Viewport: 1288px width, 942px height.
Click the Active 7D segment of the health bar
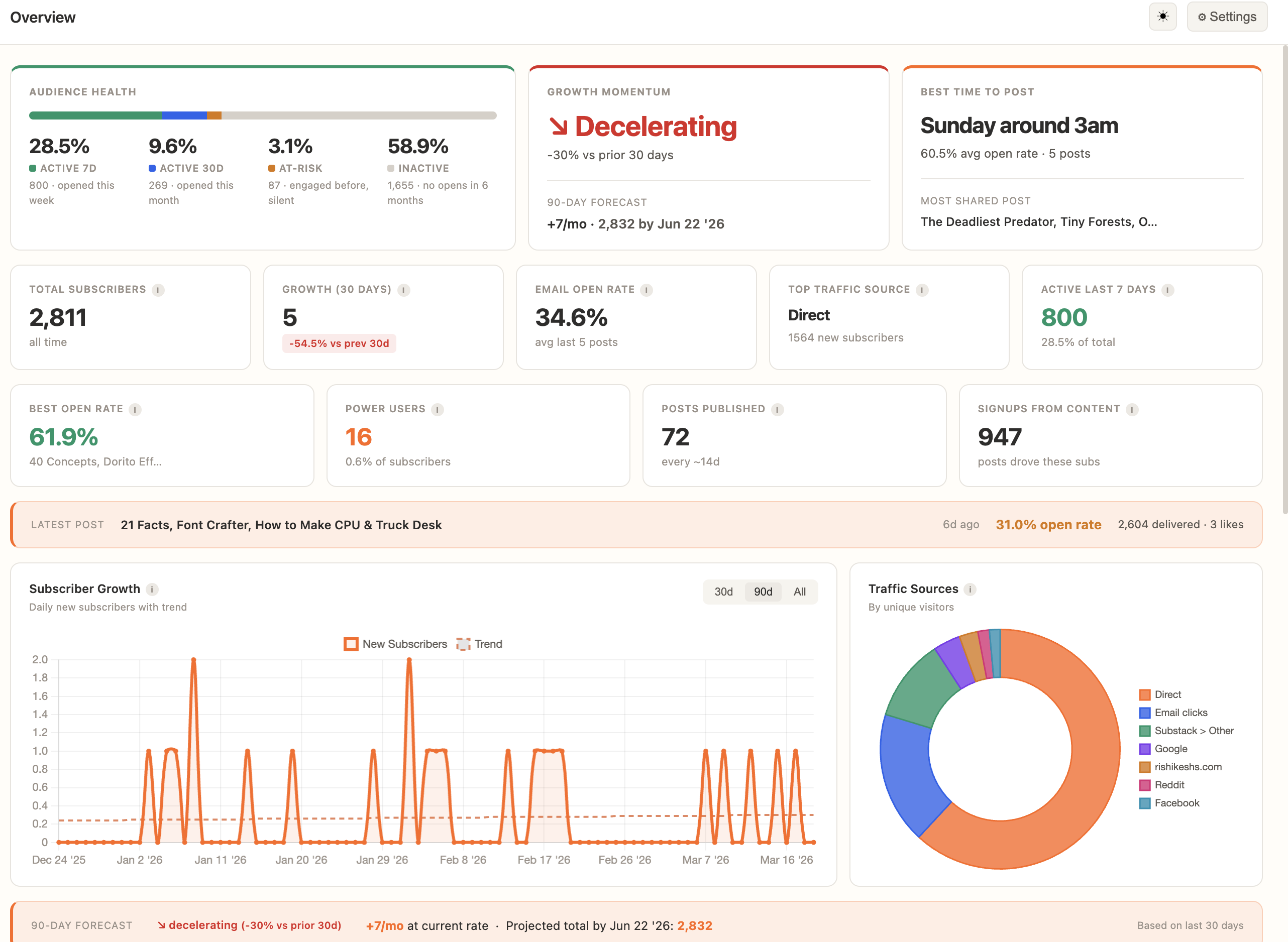94,115
